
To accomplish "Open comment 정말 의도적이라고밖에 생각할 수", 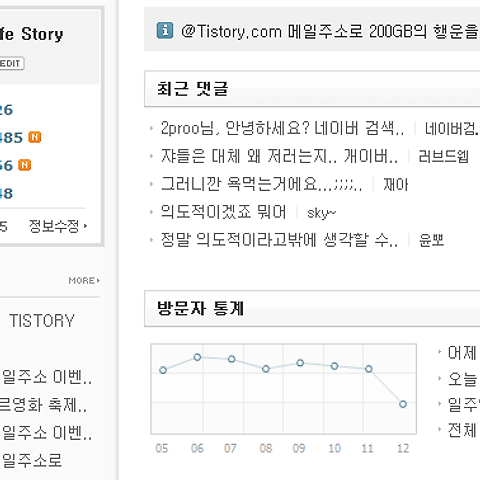I will point(279,240).
